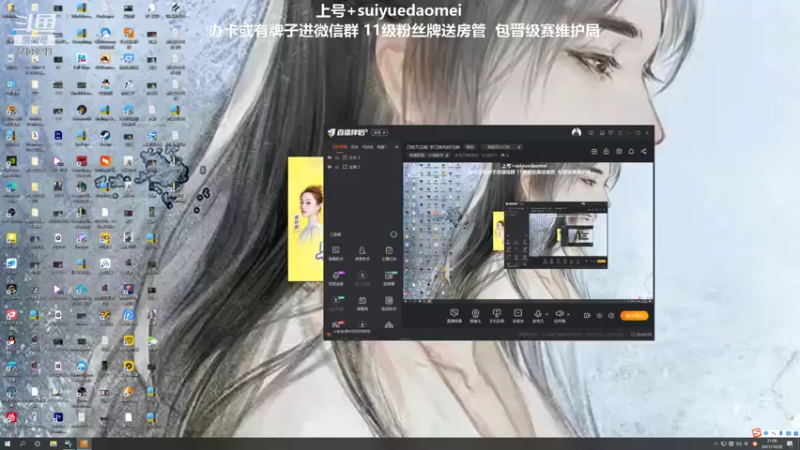Click the stream duration timer in the status bar

[x=642, y=335]
